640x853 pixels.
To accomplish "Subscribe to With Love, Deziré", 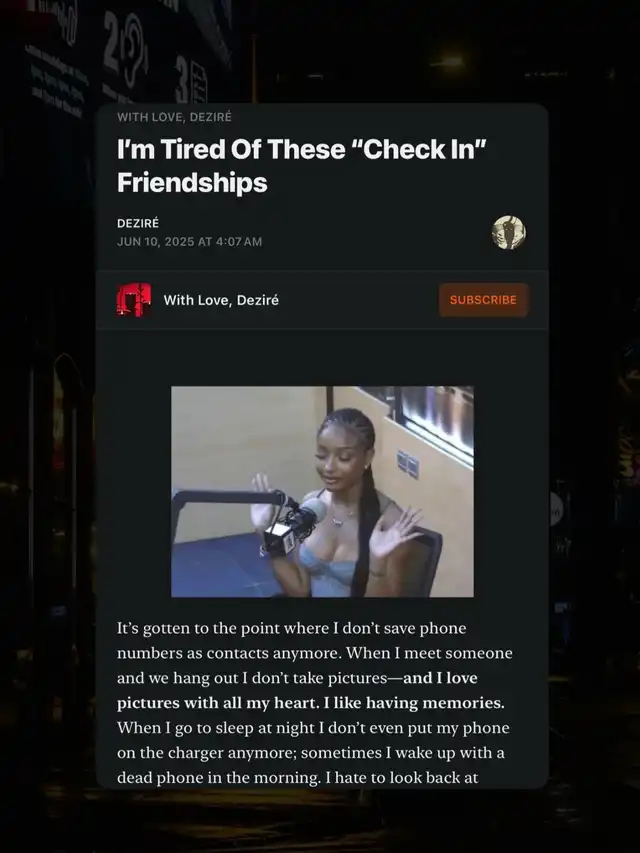I will click(483, 300).
